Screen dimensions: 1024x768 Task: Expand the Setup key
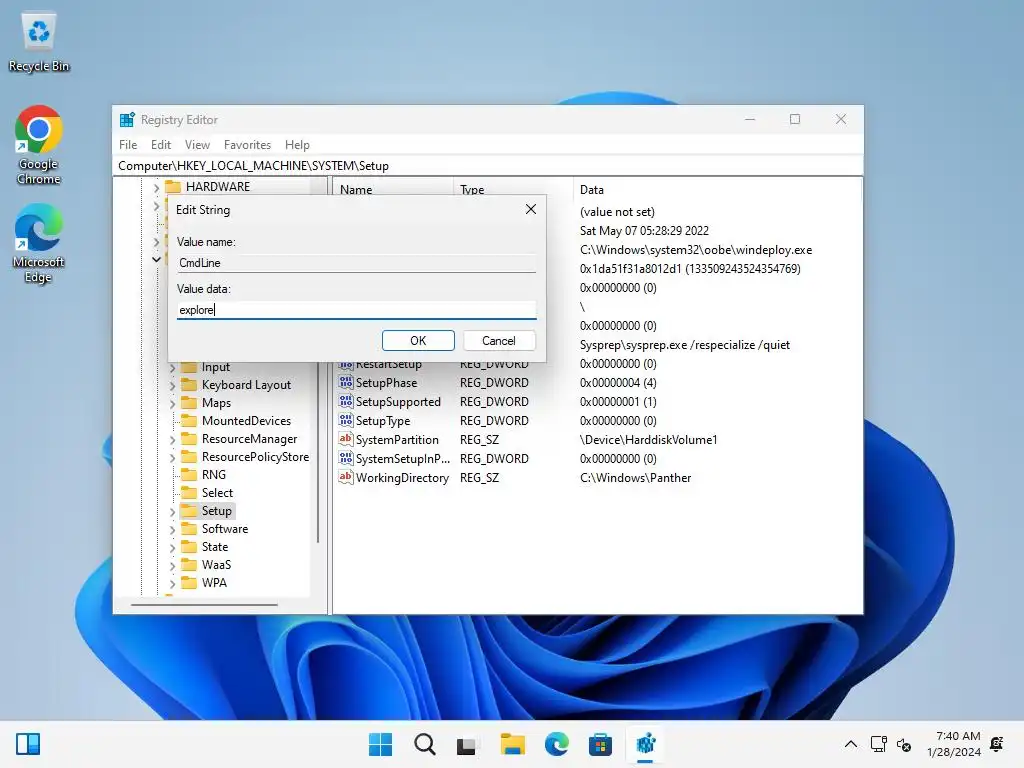coord(172,511)
